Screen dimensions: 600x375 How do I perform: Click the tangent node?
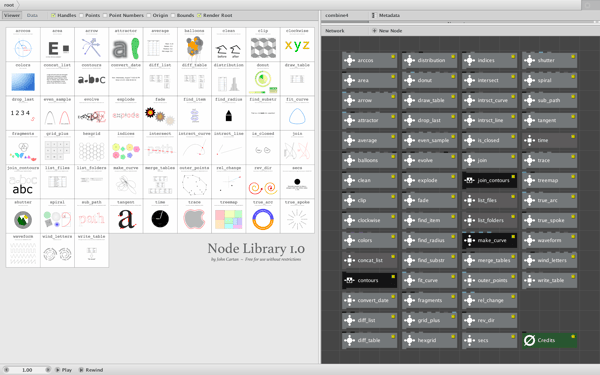549,120
